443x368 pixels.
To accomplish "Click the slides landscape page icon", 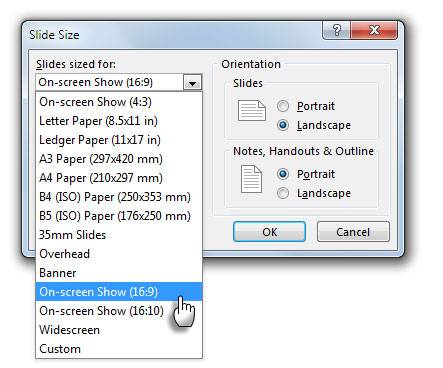I will 252,110.
